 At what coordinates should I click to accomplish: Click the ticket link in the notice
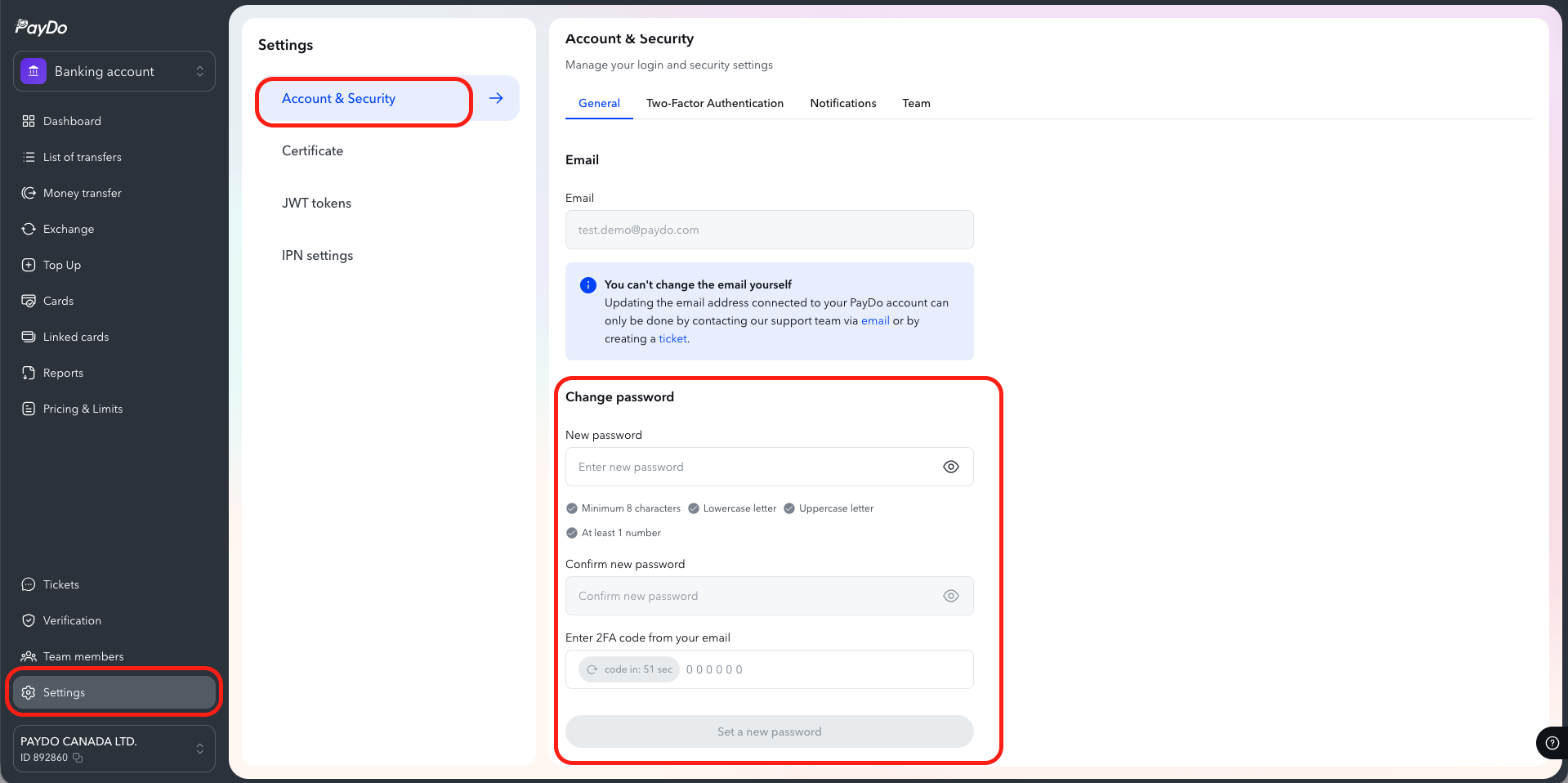tap(672, 338)
